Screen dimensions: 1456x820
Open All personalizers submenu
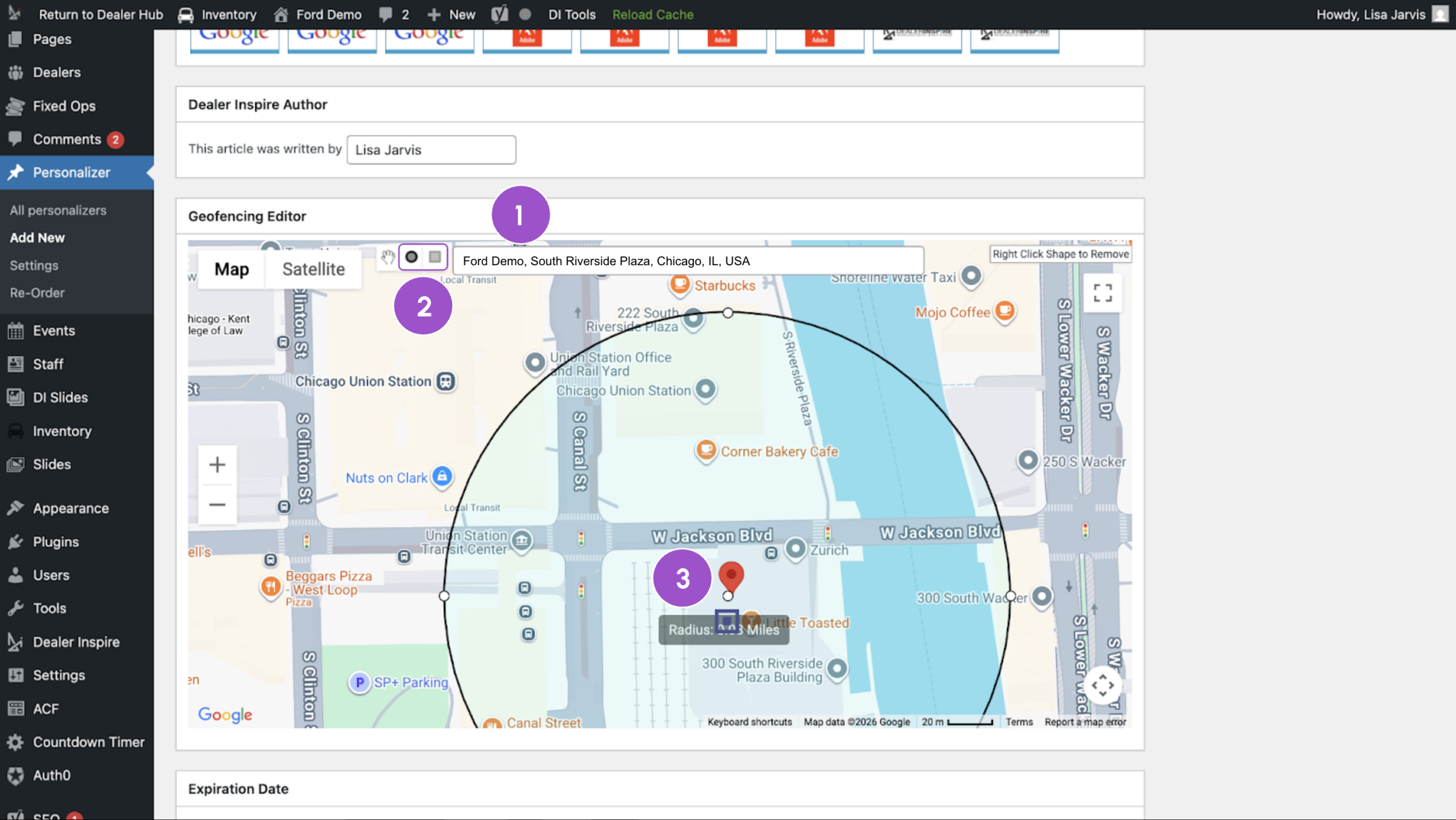coord(58,211)
